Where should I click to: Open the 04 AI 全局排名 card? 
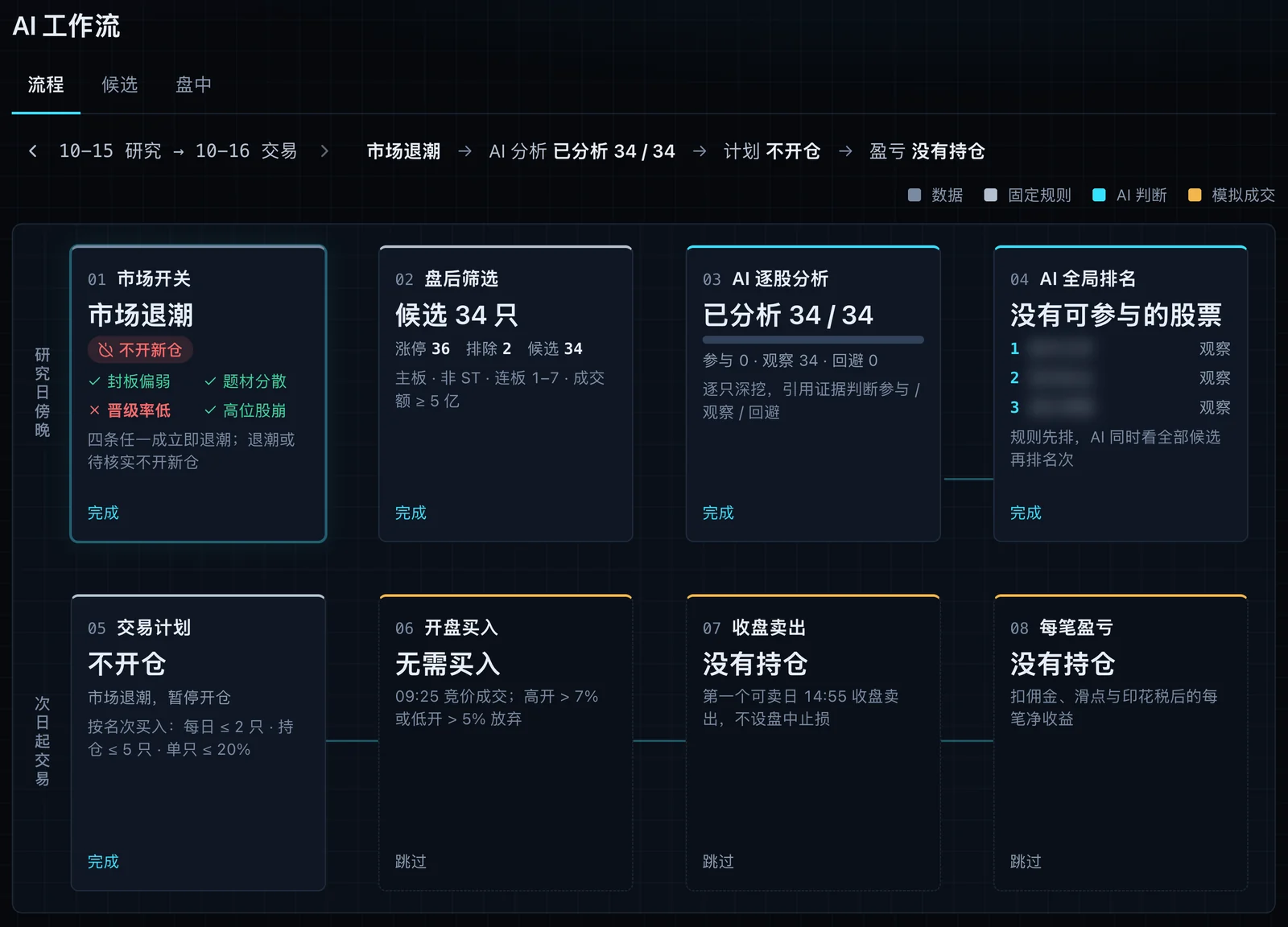coord(1121,393)
